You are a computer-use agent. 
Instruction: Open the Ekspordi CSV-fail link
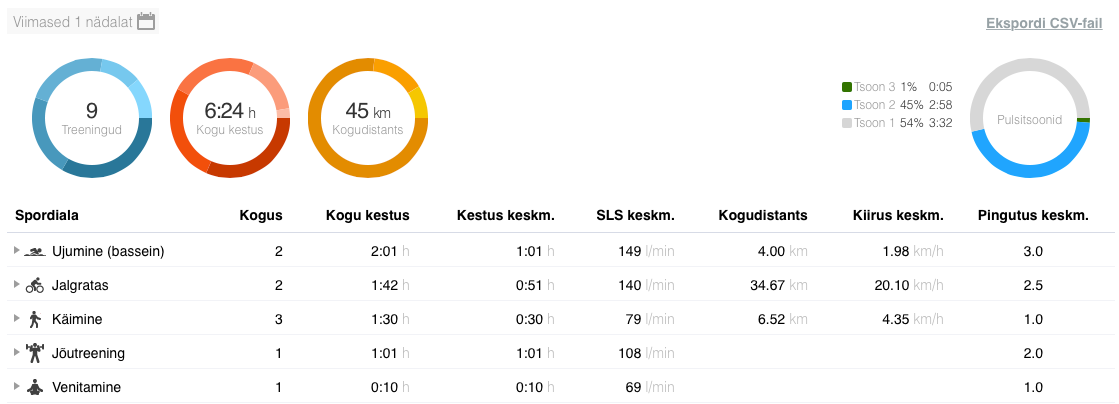pyautogui.click(x=1044, y=23)
